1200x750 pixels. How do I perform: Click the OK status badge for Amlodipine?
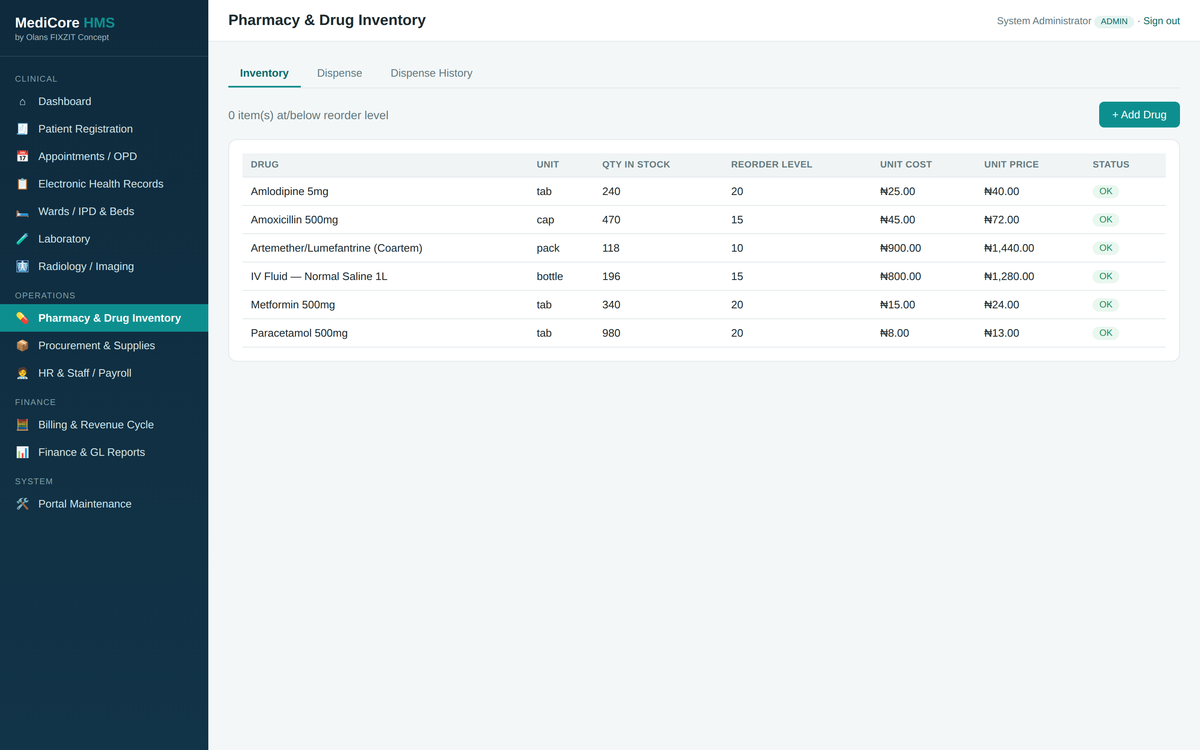(1105, 191)
